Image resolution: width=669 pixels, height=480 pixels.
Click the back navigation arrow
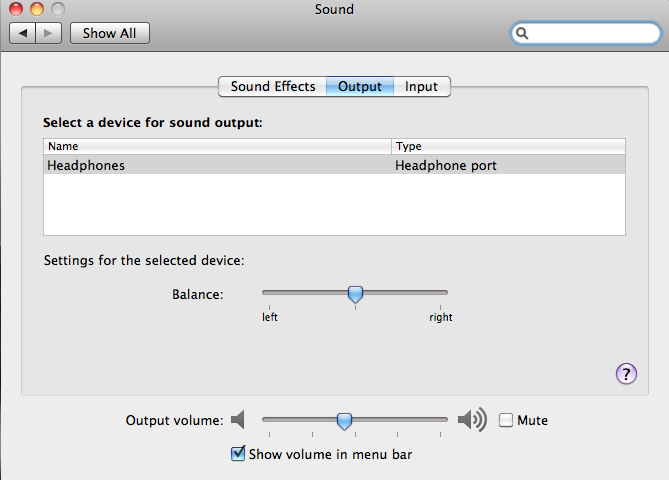(24, 33)
